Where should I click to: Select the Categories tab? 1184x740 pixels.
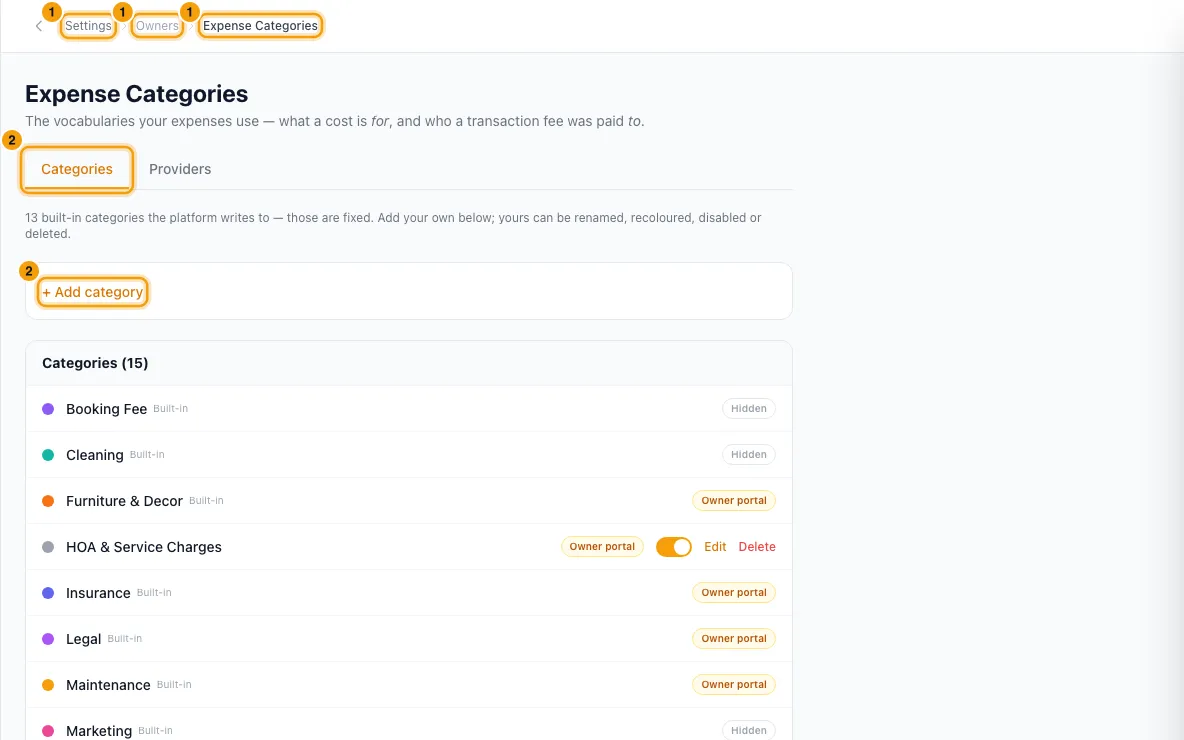pyautogui.click(x=77, y=169)
